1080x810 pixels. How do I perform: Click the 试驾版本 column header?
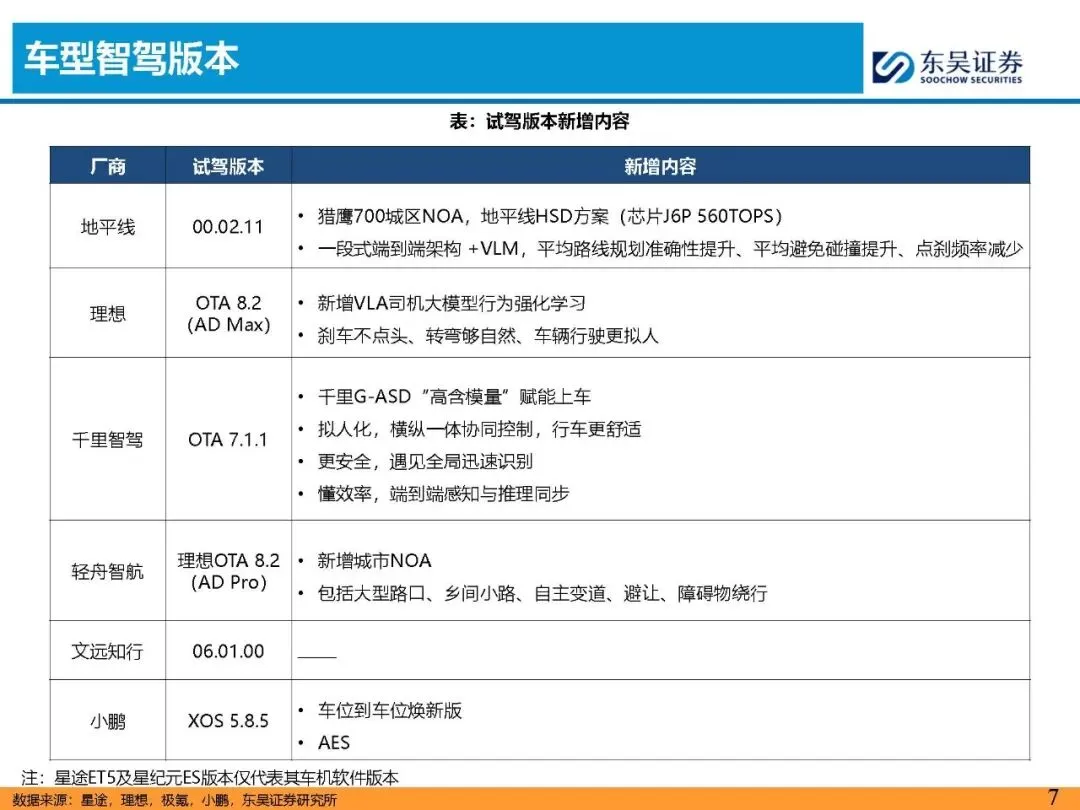[228, 166]
